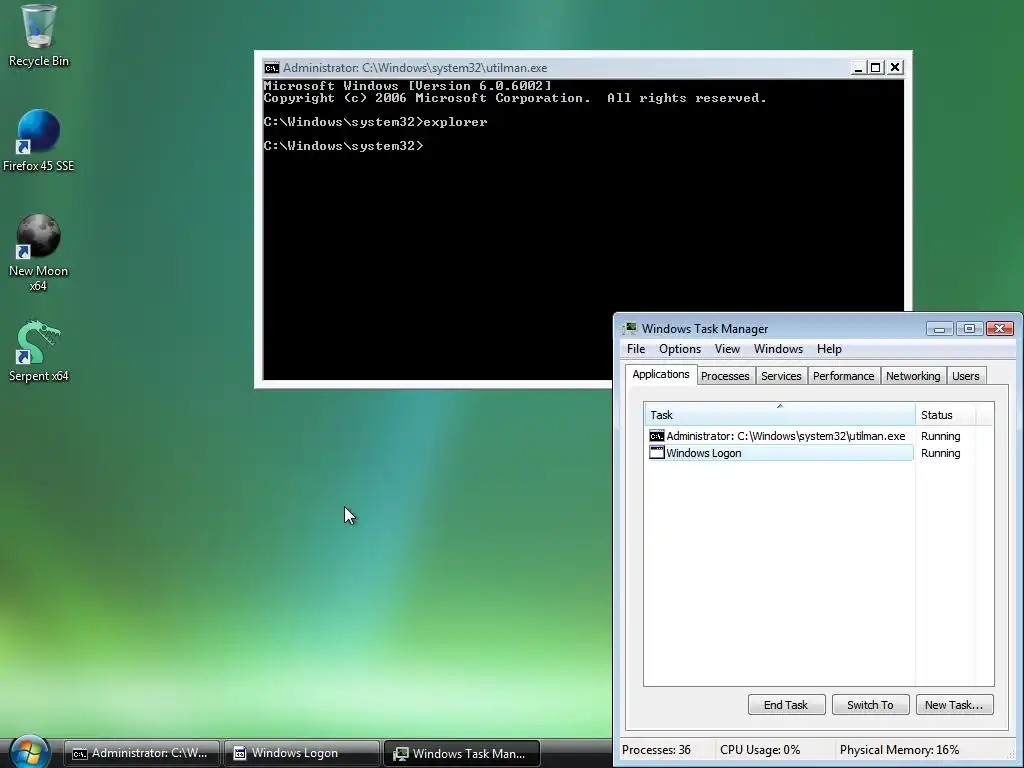Viewport: 1024px width, 768px height.
Task: Click the last C:\Windows\system32> prompt line
Action: click(x=344, y=146)
